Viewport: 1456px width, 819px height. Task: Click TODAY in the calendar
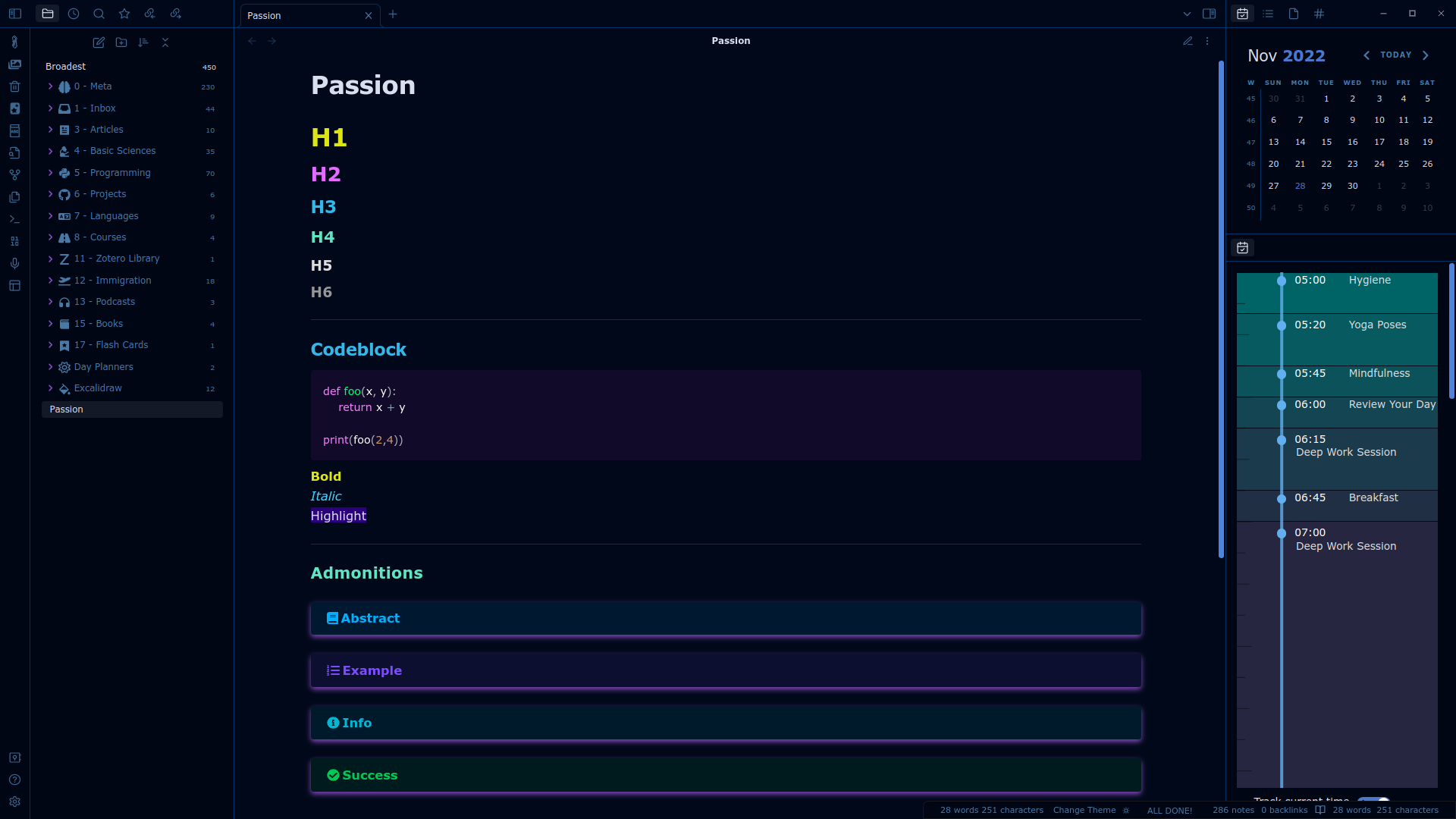click(x=1395, y=55)
